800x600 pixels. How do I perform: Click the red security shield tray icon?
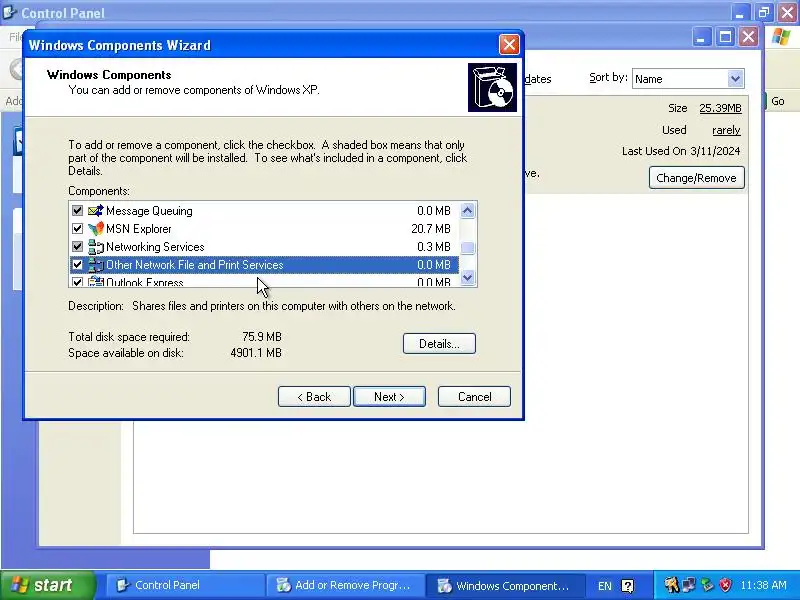[x=725, y=585]
